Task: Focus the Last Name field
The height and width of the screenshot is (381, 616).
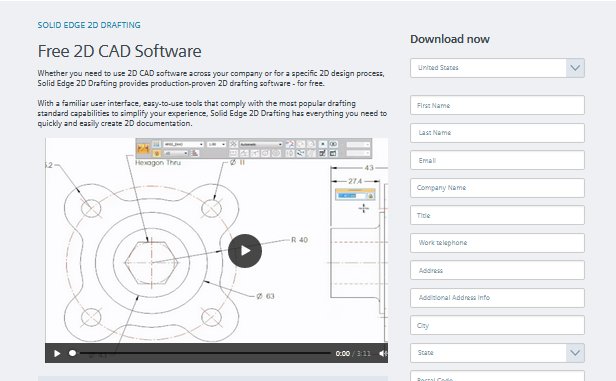Action: (x=497, y=133)
